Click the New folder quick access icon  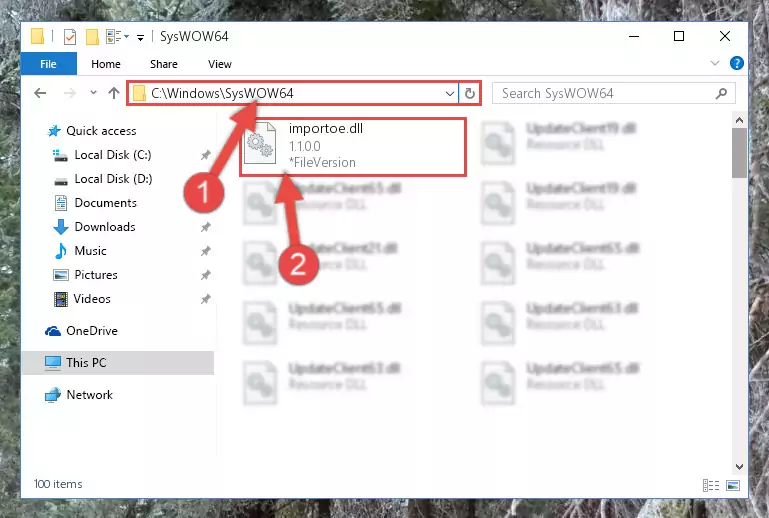click(x=92, y=37)
